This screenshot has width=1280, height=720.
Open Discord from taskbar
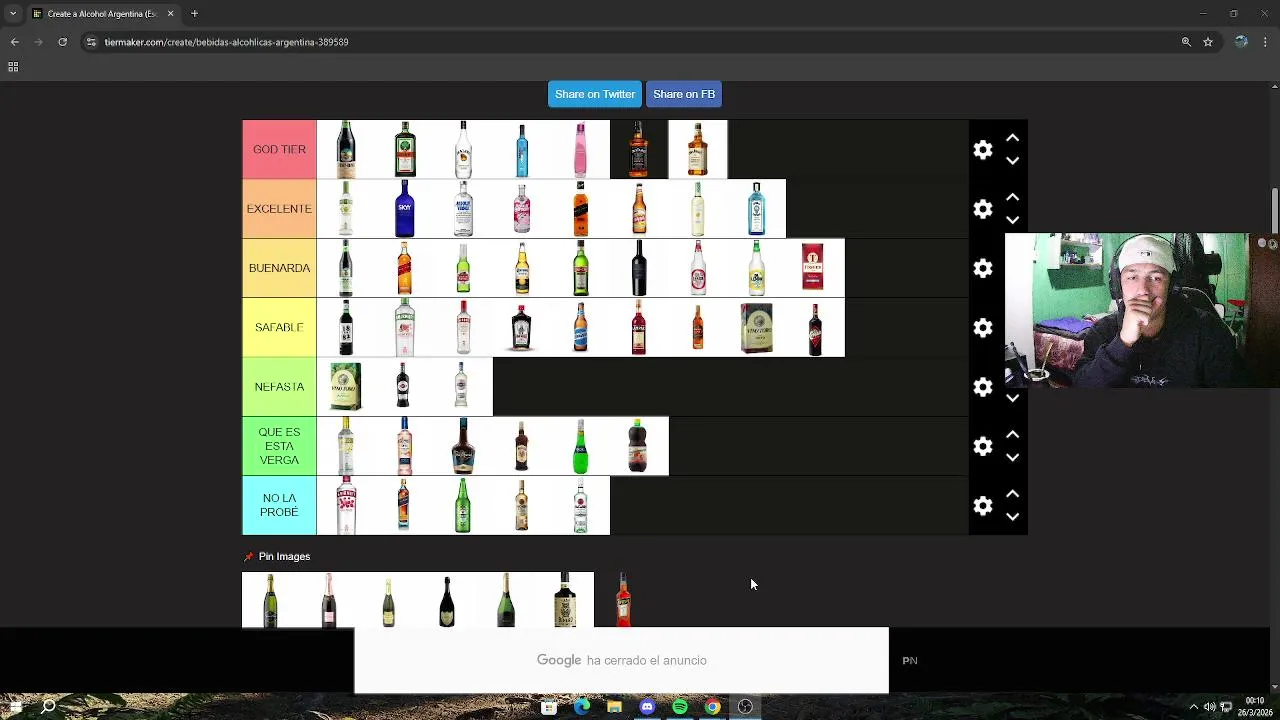point(647,707)
